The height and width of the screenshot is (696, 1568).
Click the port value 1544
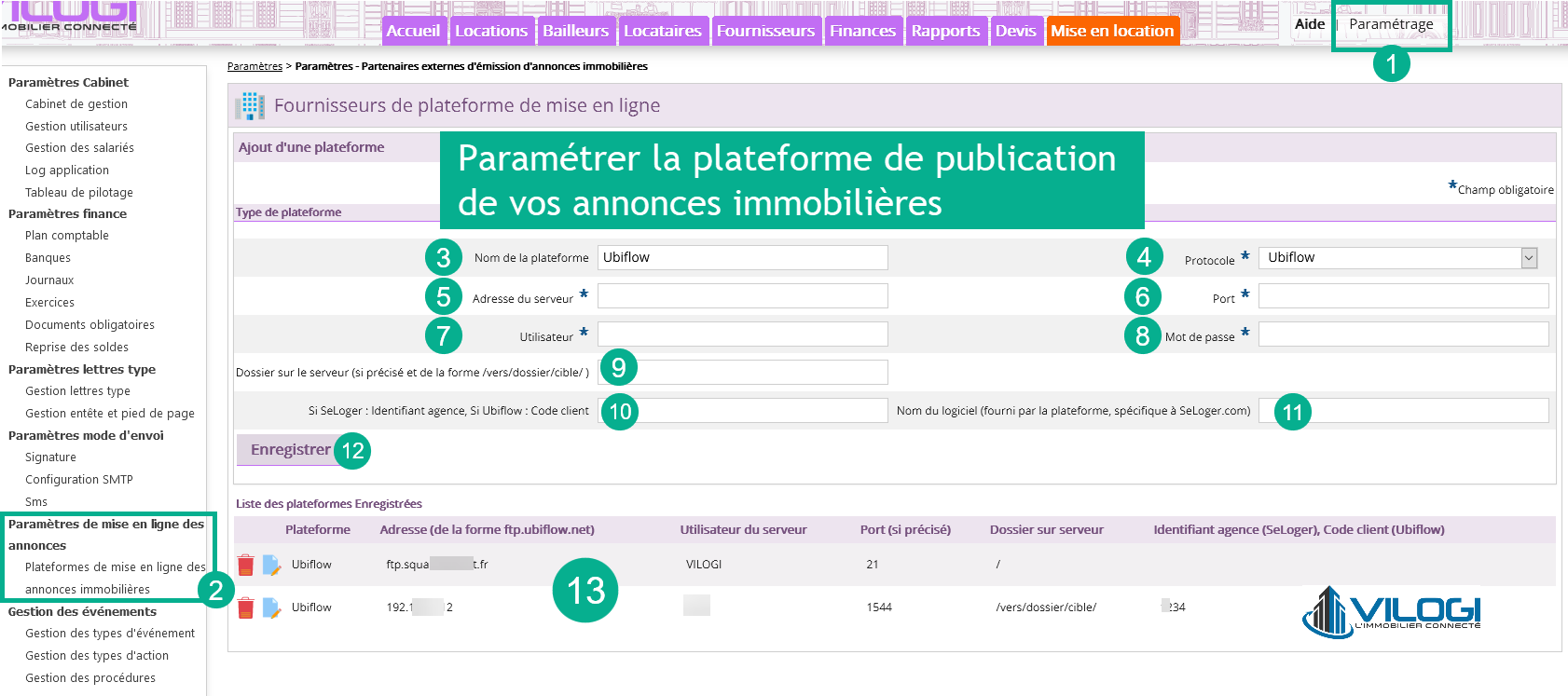(x=879, y=607)
